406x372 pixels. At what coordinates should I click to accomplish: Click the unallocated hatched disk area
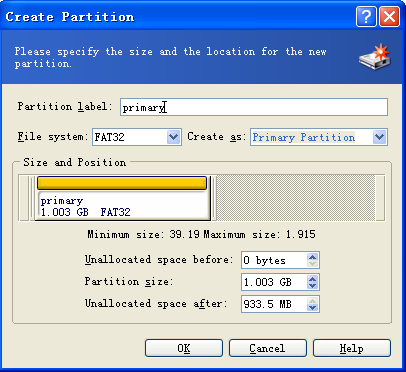[x=296, y=198]
